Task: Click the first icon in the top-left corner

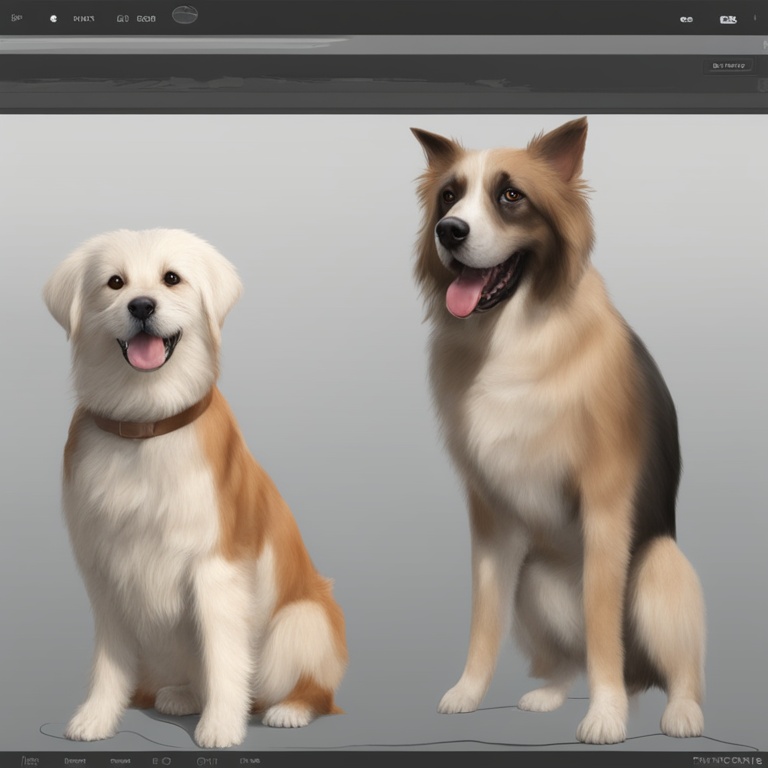Action: [16, 18]
